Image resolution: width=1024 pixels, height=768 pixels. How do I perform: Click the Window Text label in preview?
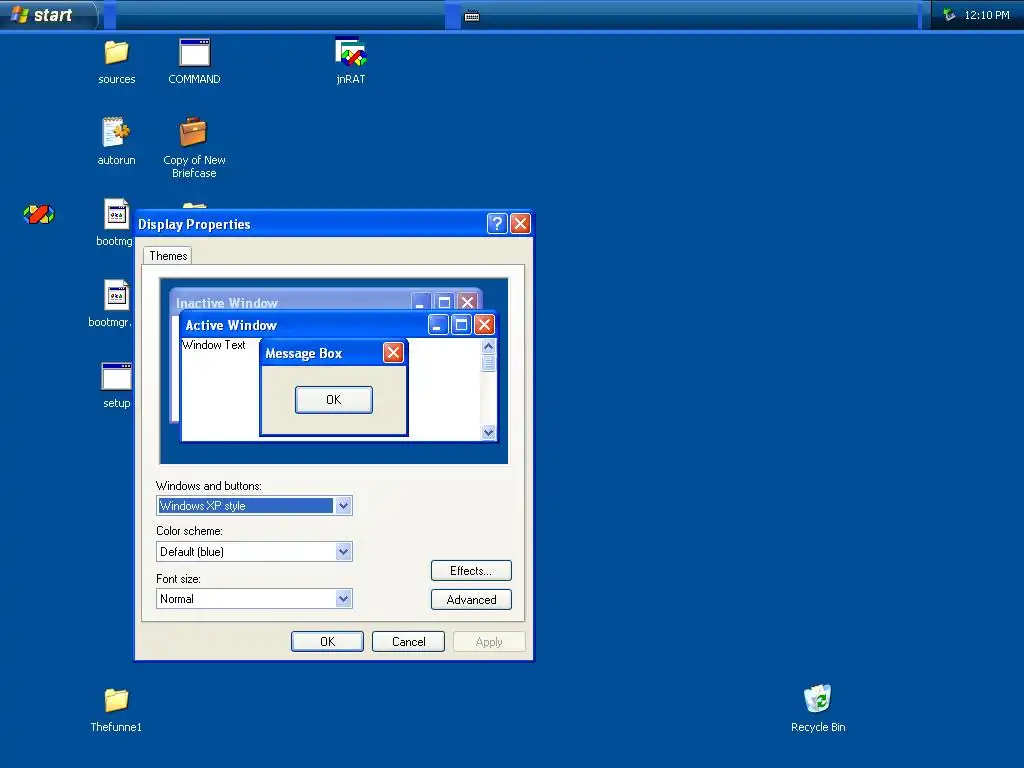(x=214, y=345)
